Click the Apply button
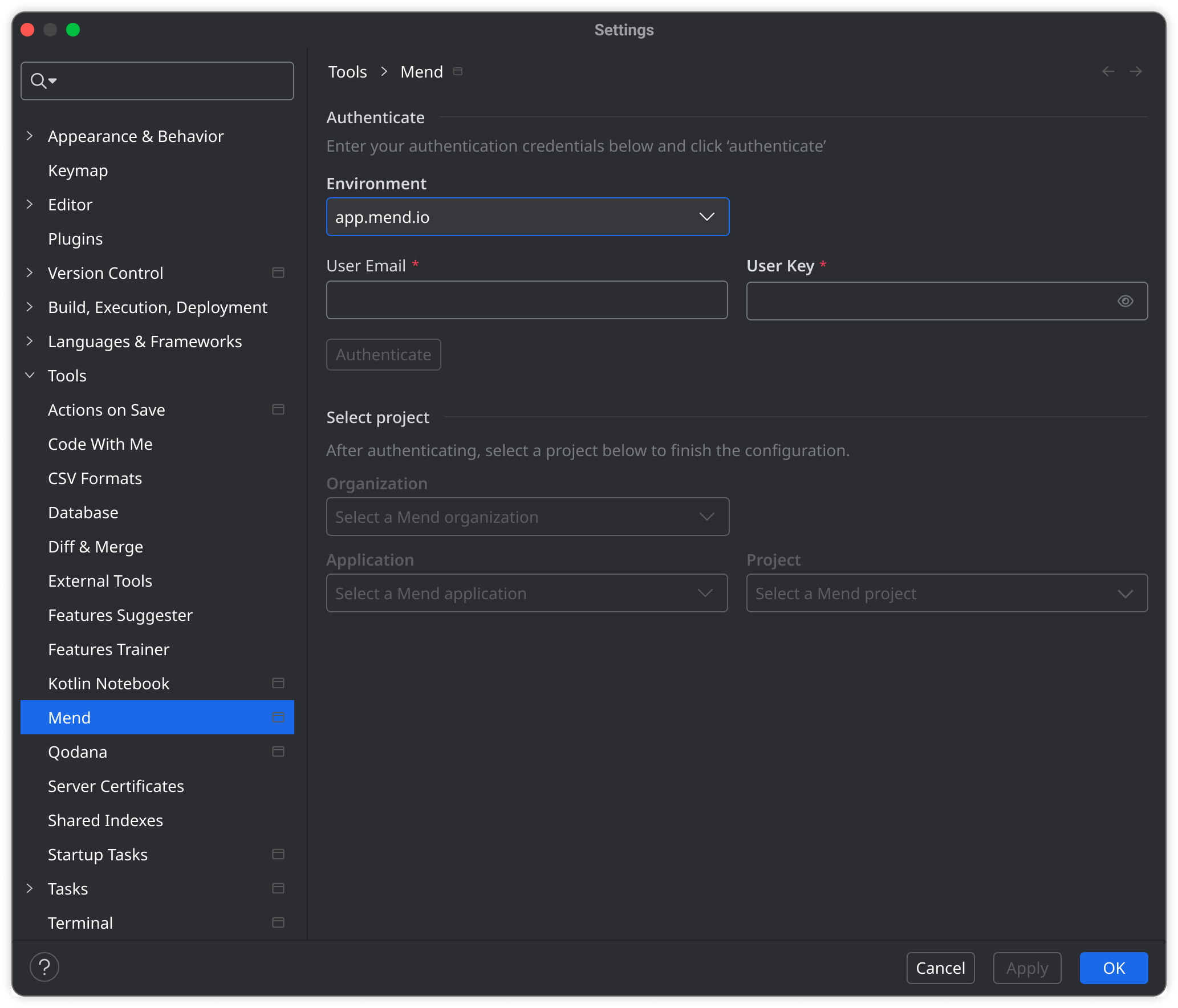 pos(1027,968)
